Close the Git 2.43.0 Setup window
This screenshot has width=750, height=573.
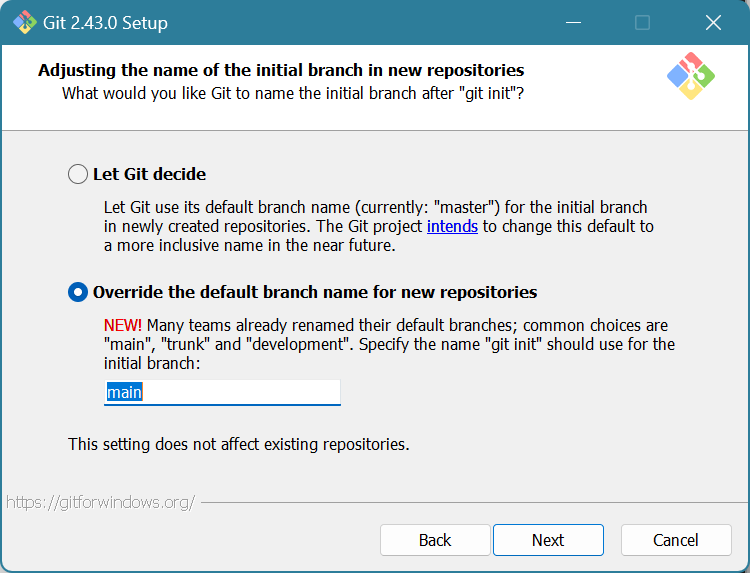(x=712, y=22)
